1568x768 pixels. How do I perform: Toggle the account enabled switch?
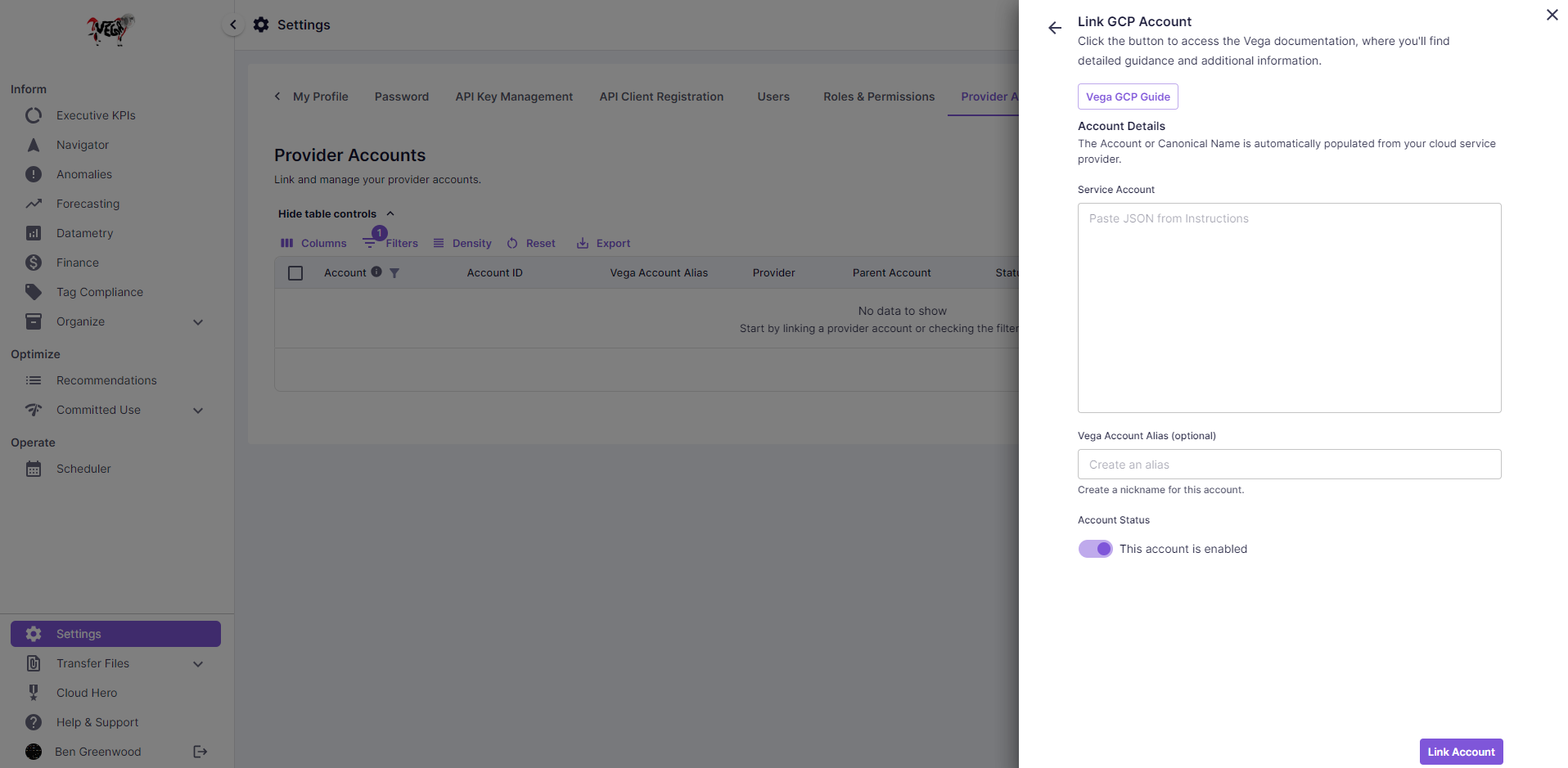coord(1095,549)
